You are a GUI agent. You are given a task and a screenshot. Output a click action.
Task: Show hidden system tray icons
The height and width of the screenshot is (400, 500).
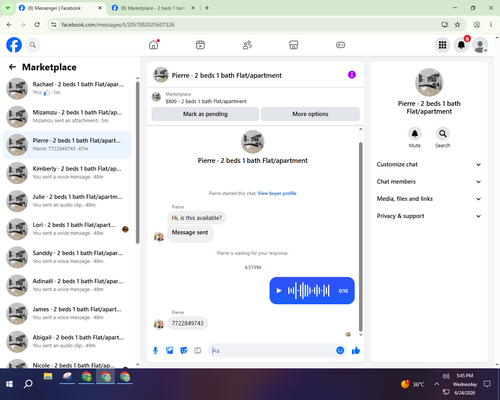[436, 384]
